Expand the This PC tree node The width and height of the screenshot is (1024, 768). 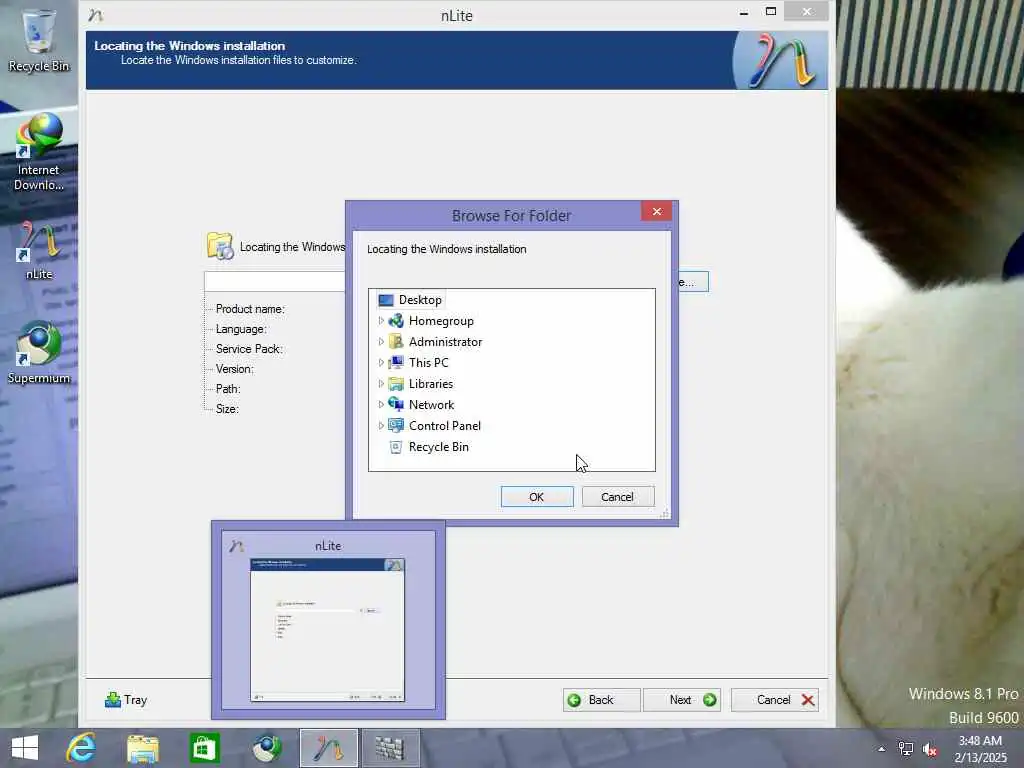[381, 362]
